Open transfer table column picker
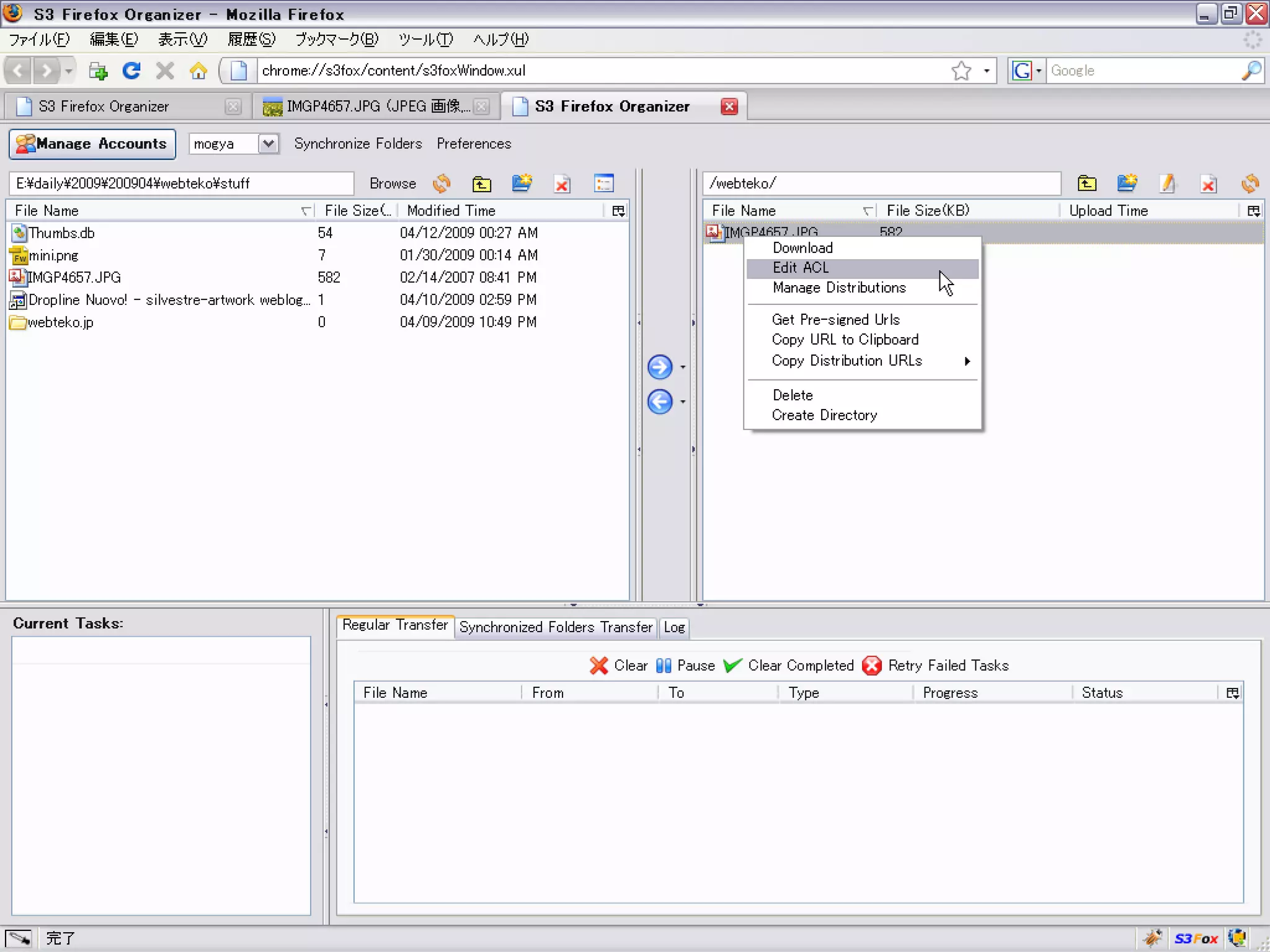 [1233, 693]
